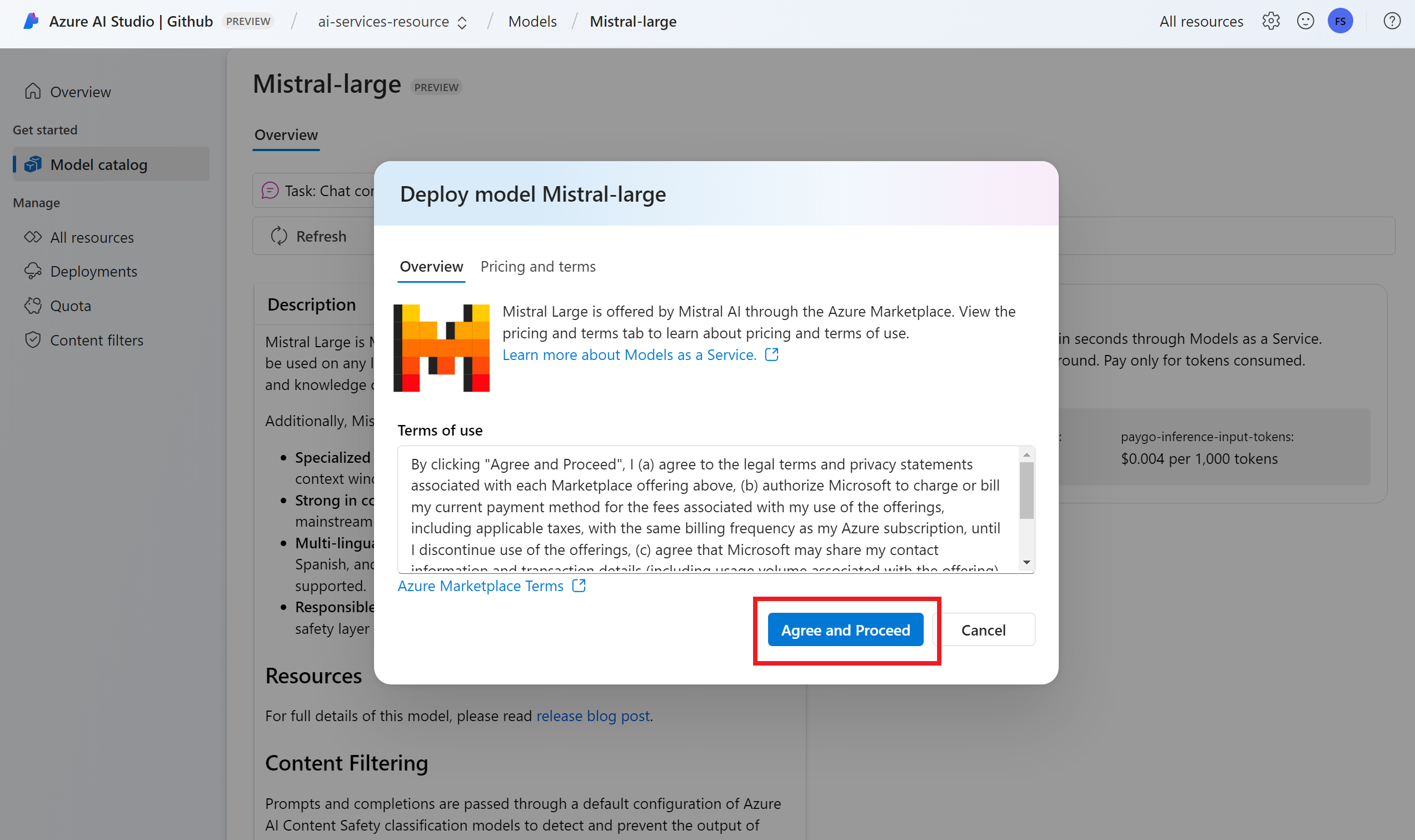
Task: Click the smiley feedback icon
Action: pos(1305,21)
